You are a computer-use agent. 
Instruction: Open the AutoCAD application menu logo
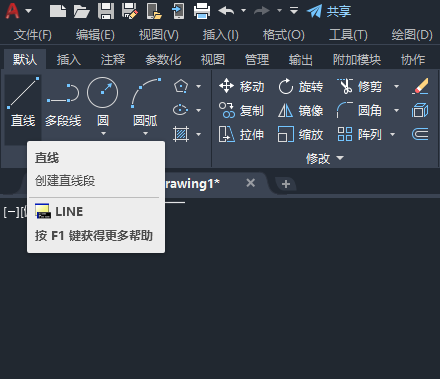pyautogui.click(x=13, y=11)
